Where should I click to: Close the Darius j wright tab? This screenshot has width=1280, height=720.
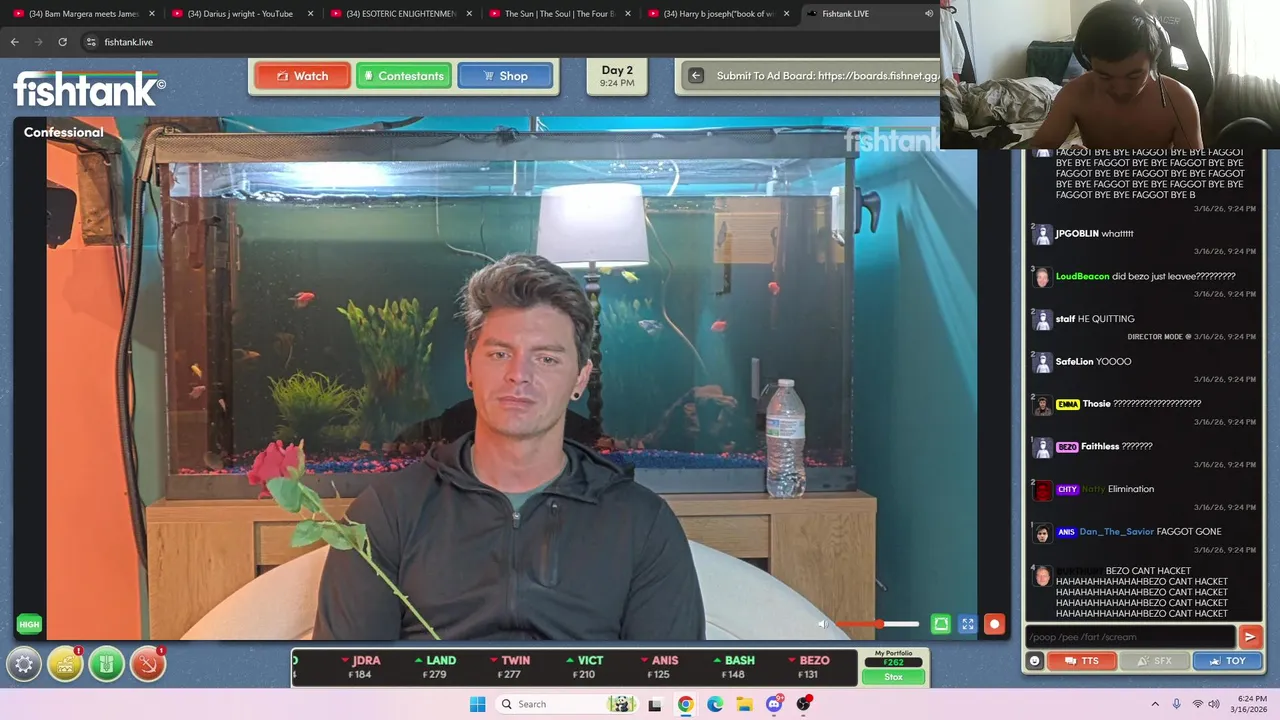(310, 14)
